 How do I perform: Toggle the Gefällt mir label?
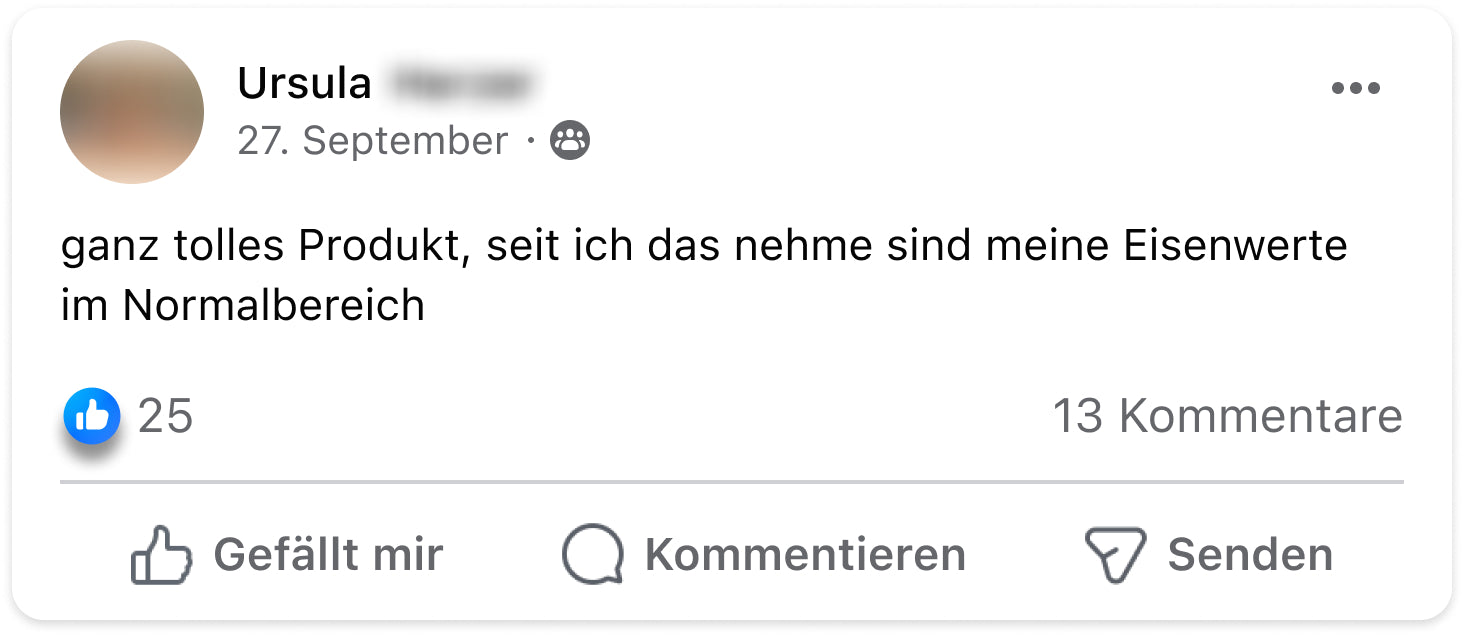328,555
